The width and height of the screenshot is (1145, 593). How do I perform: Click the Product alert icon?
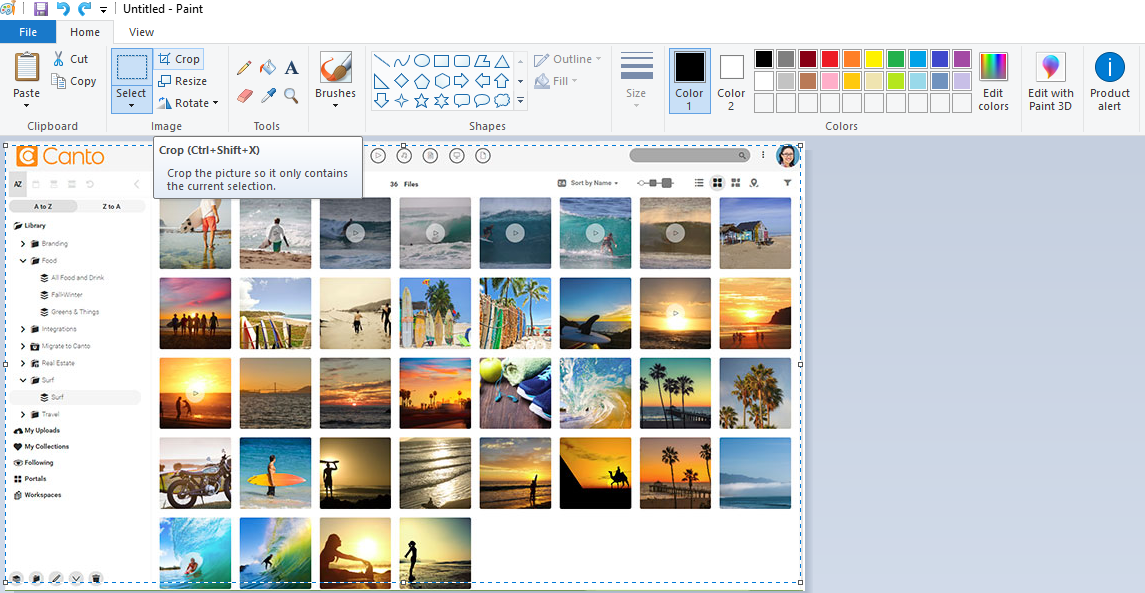(x=1109, y=82)
